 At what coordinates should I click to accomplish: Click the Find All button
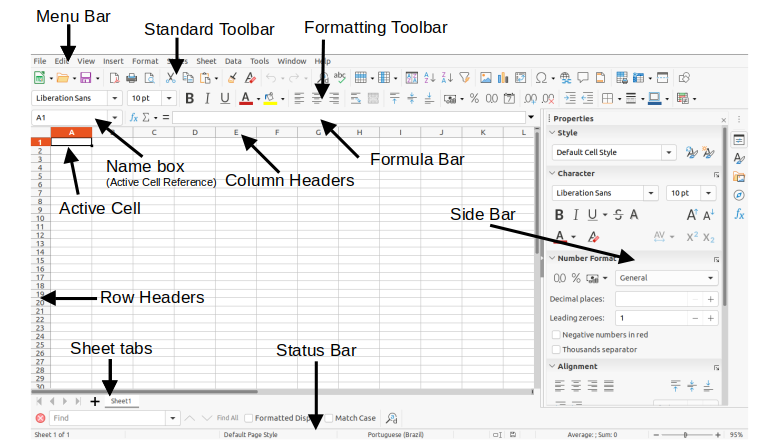[228, 418]
